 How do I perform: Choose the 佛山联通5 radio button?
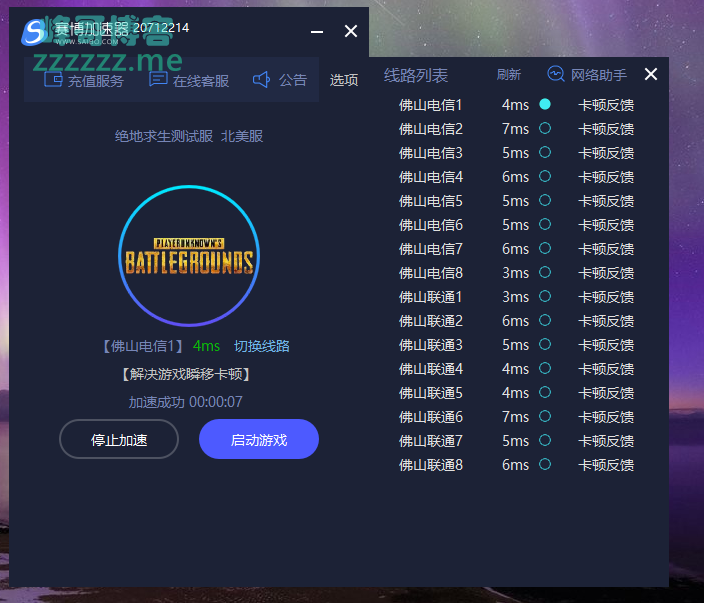(x=545, y=392)
